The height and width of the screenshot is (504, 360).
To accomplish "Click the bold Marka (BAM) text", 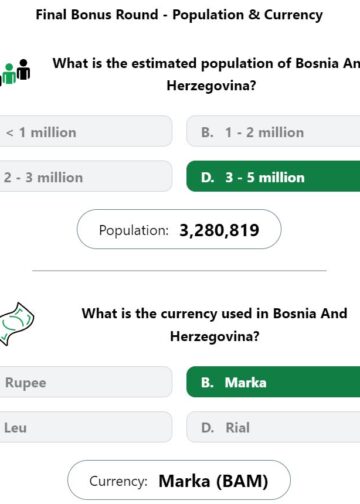I will [213, 481].
